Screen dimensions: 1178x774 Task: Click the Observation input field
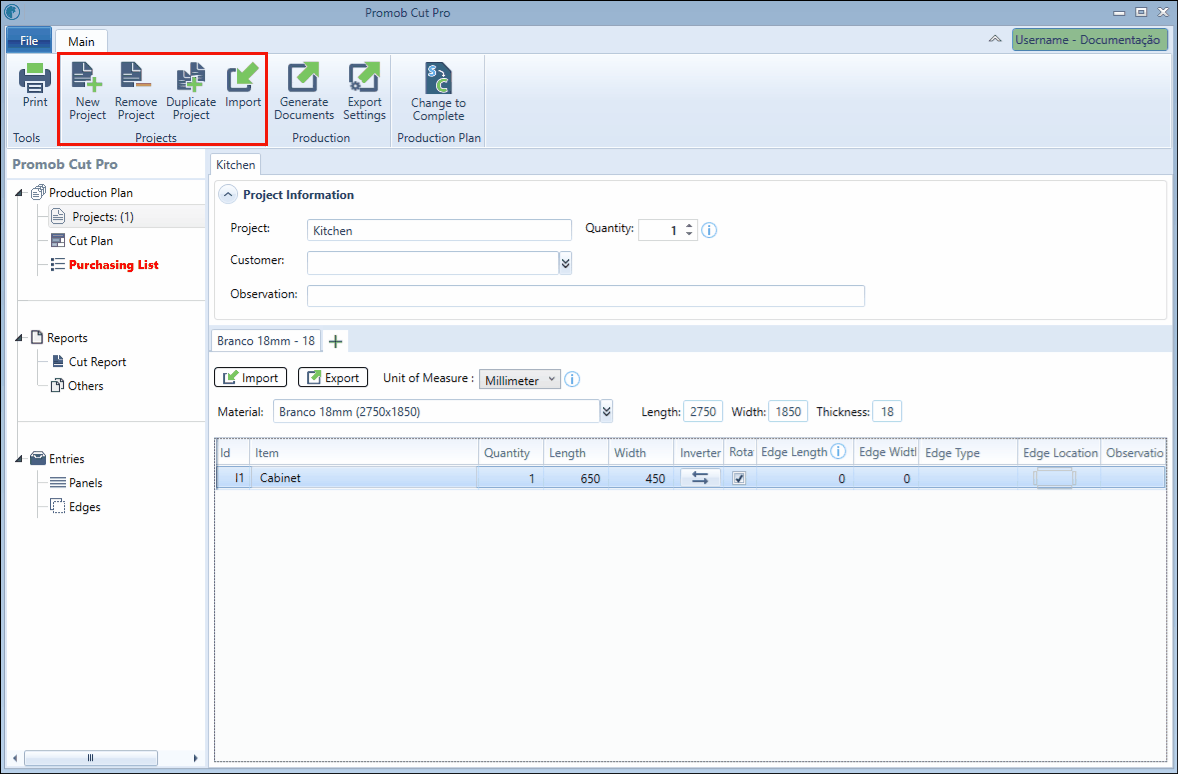click(586, 295)
